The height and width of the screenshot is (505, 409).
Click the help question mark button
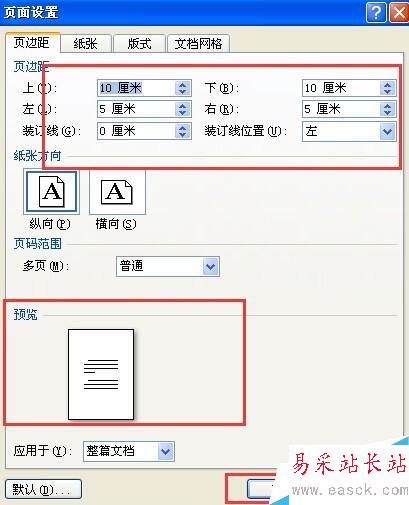point(376,13)
